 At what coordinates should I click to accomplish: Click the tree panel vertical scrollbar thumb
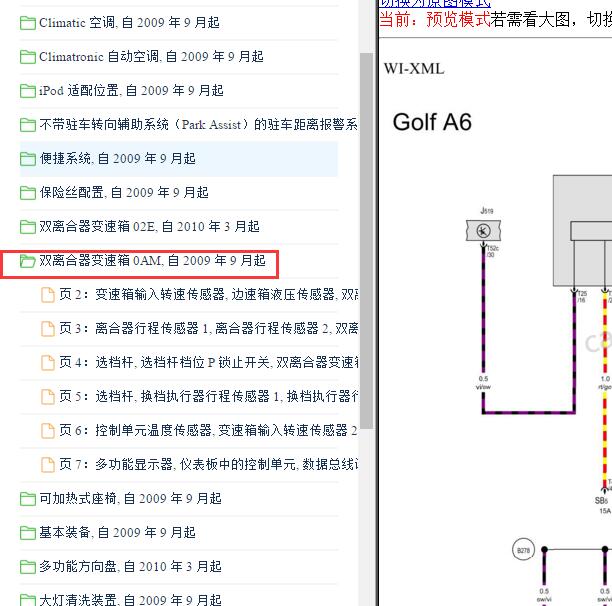tap(366, 241)
